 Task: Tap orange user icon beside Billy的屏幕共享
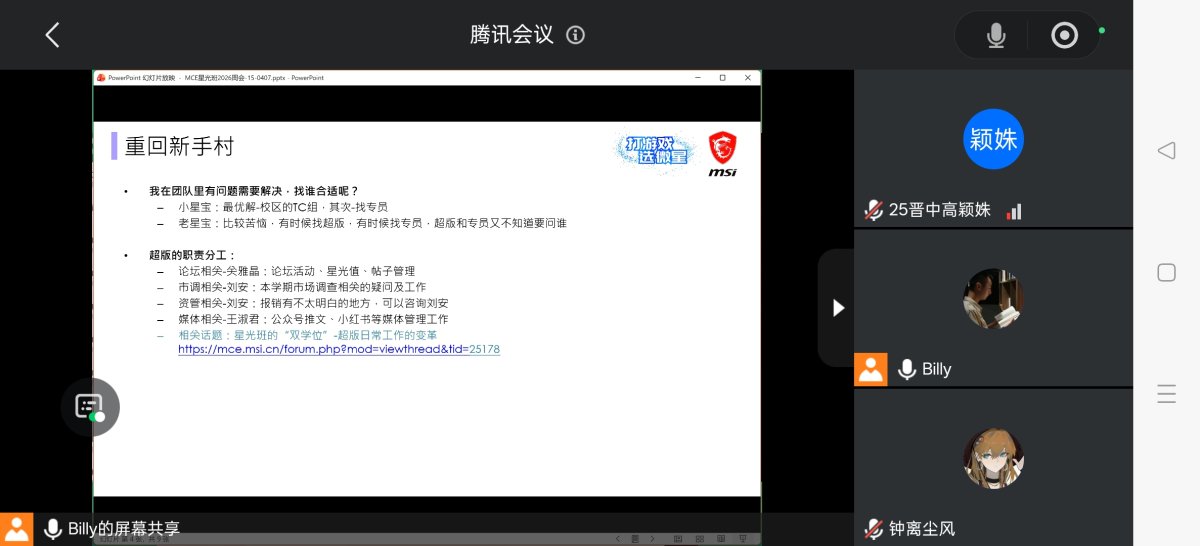(16, 529)
